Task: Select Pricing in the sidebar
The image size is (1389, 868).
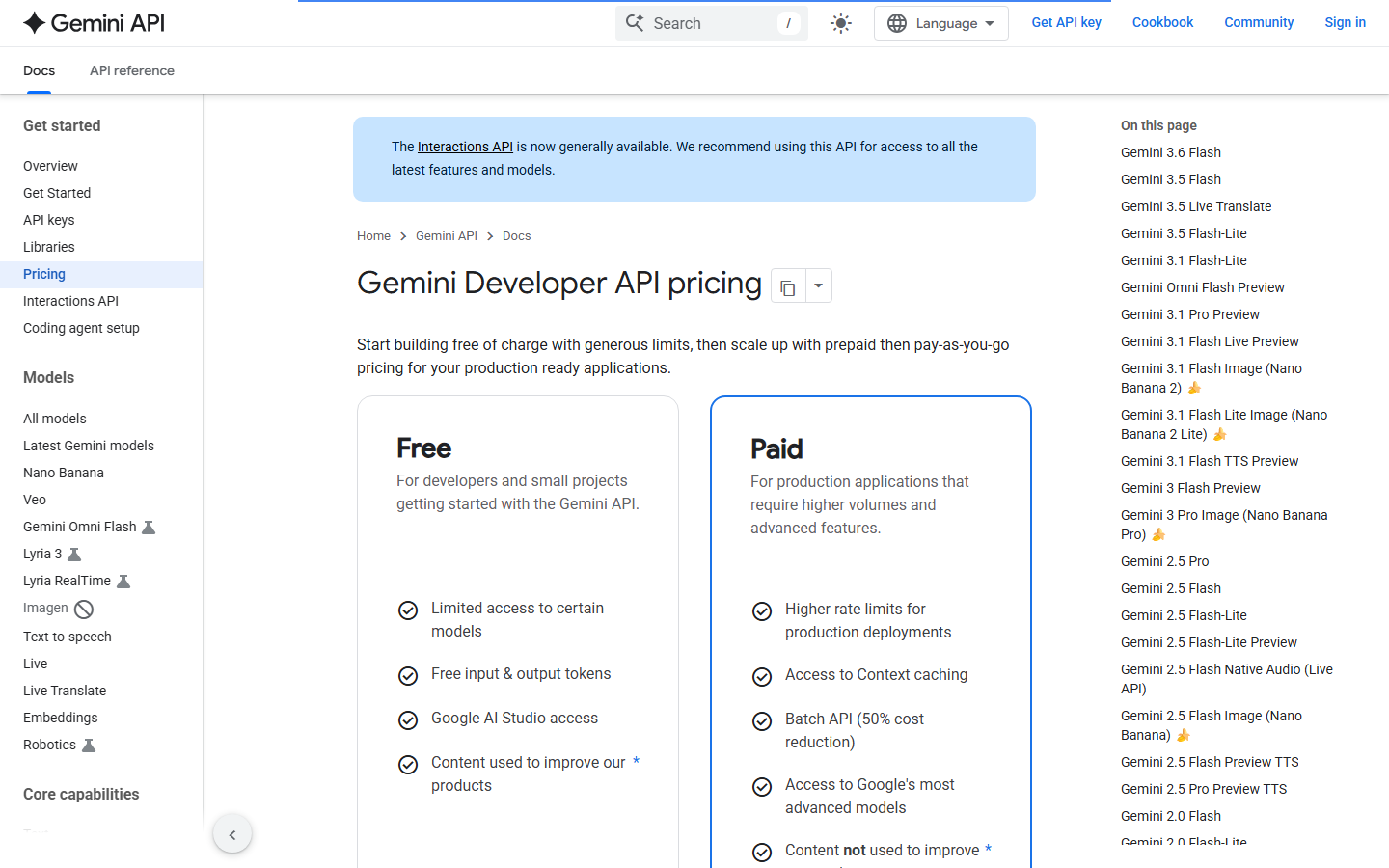Action: [101, 274]
